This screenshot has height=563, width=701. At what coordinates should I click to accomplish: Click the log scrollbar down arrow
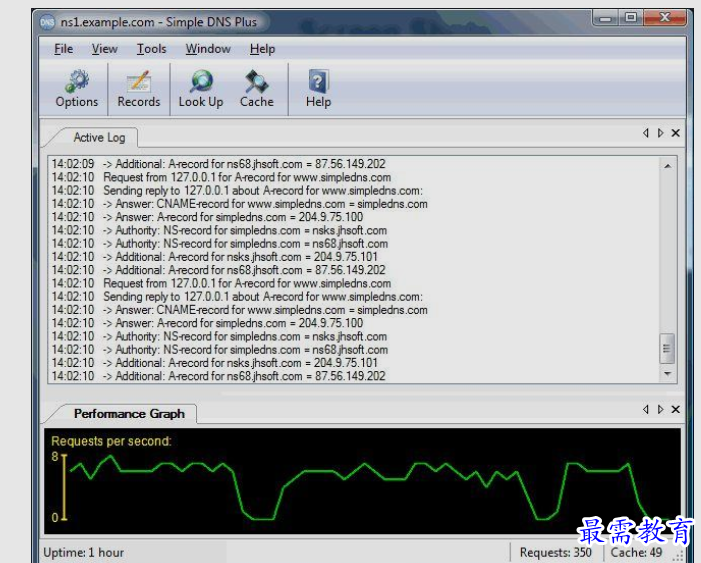[667, 374]
